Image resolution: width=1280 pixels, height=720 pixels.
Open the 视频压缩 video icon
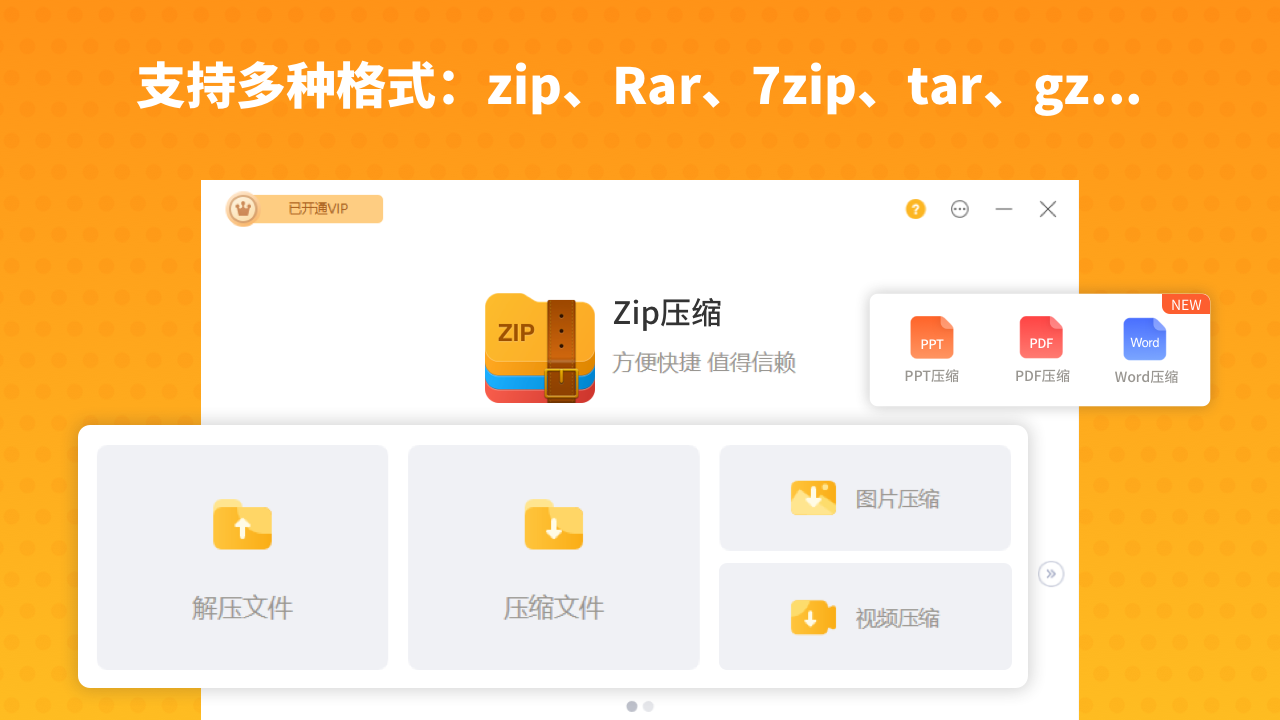click(x=813, y=617)
